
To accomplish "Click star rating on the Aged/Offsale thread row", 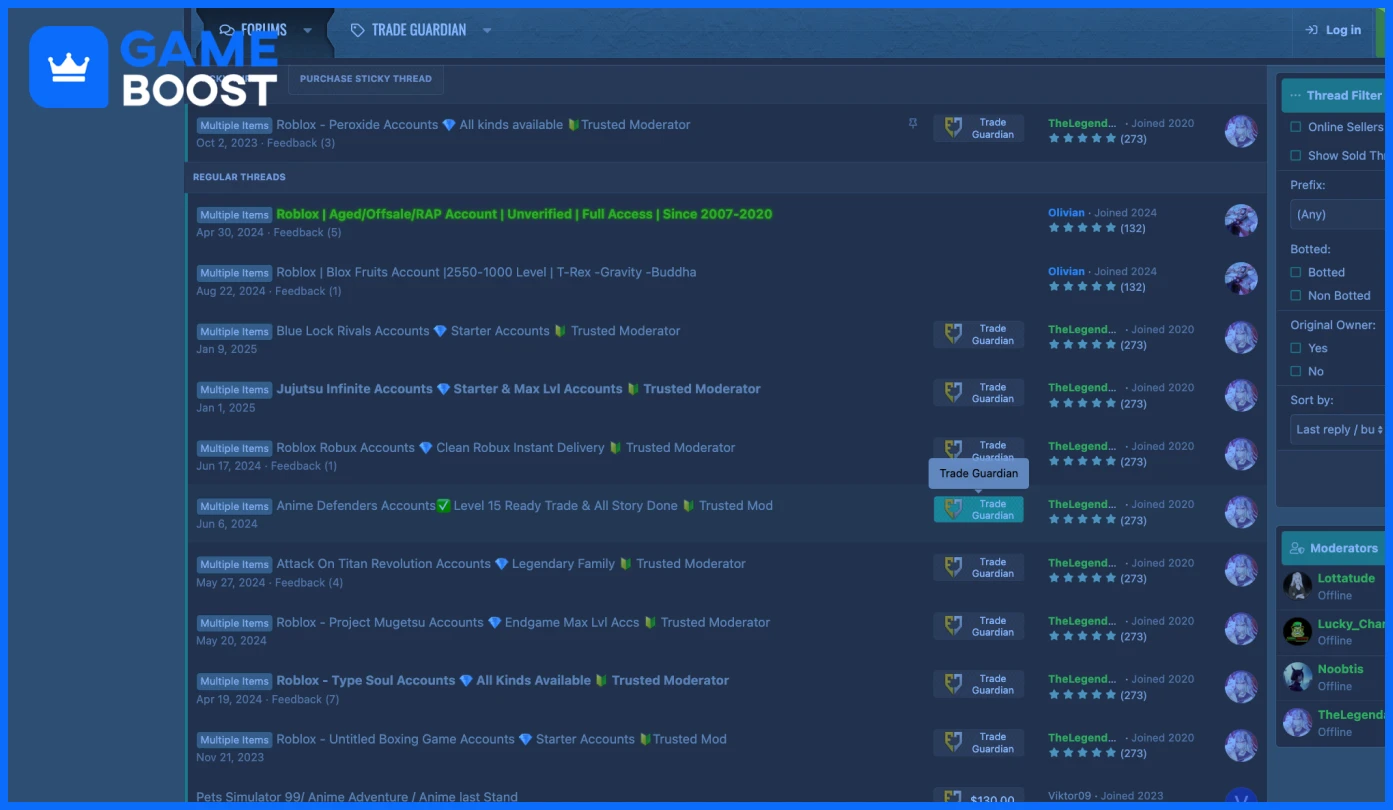I will point(1082,228).
